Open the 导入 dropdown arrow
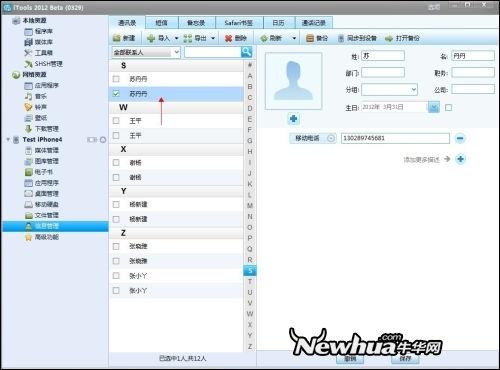The width and height of the screenshot is (500, 370). coord(176,38)
